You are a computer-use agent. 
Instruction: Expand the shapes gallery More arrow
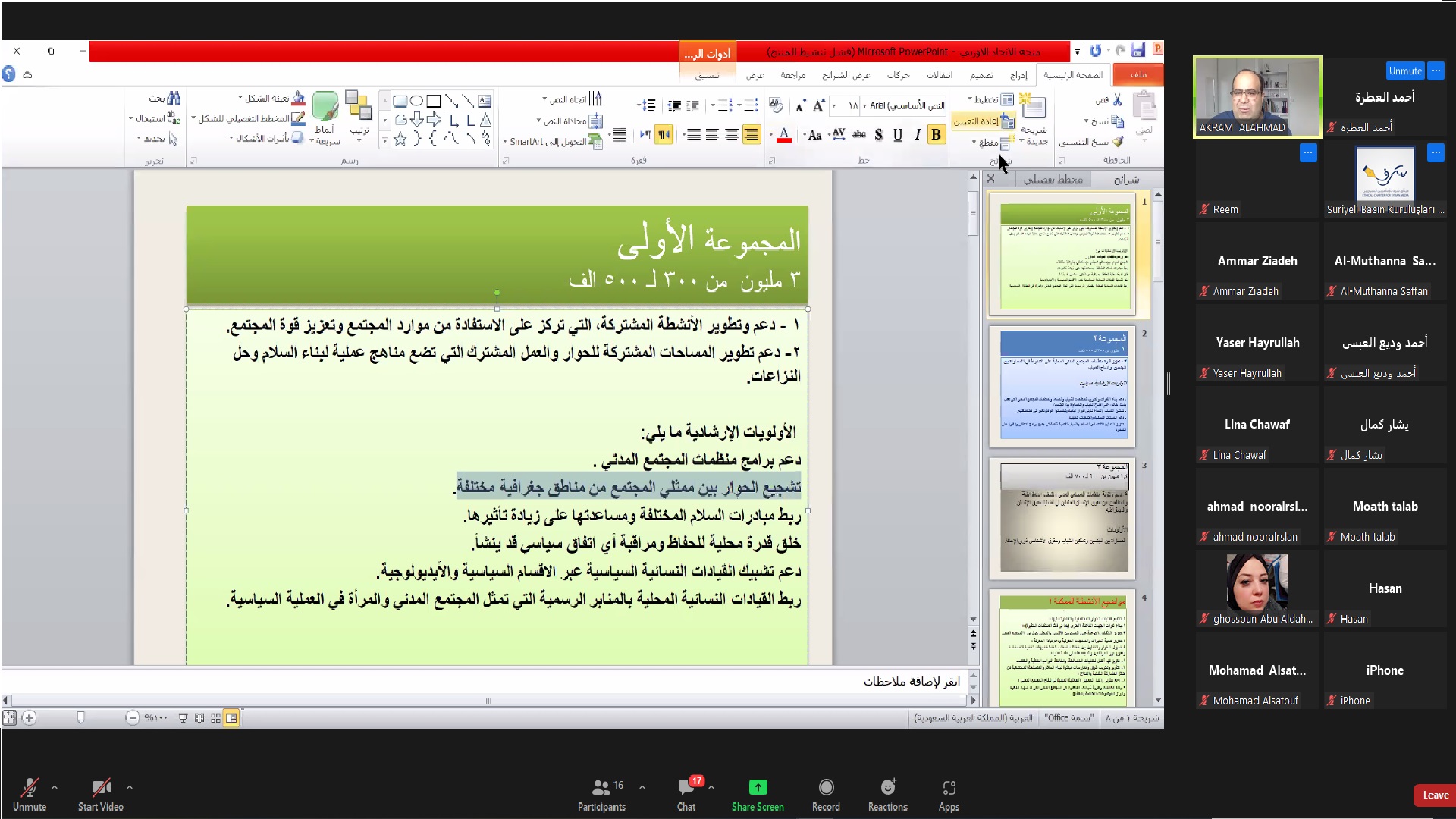pos(385,140)
